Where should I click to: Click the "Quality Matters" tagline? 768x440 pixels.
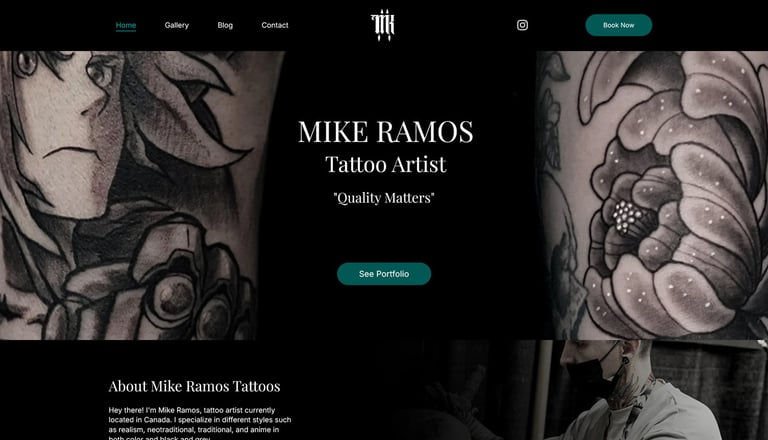(384, 197)
